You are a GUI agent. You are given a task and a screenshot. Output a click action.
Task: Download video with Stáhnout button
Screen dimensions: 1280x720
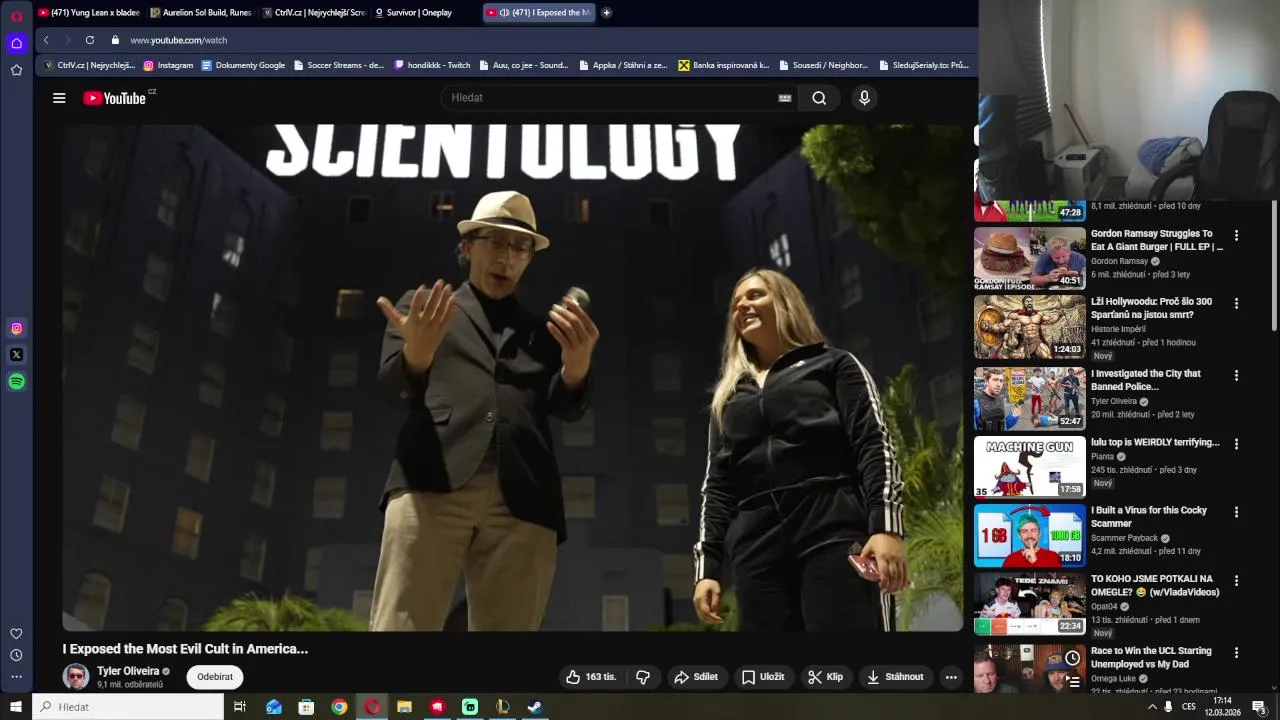896,677
